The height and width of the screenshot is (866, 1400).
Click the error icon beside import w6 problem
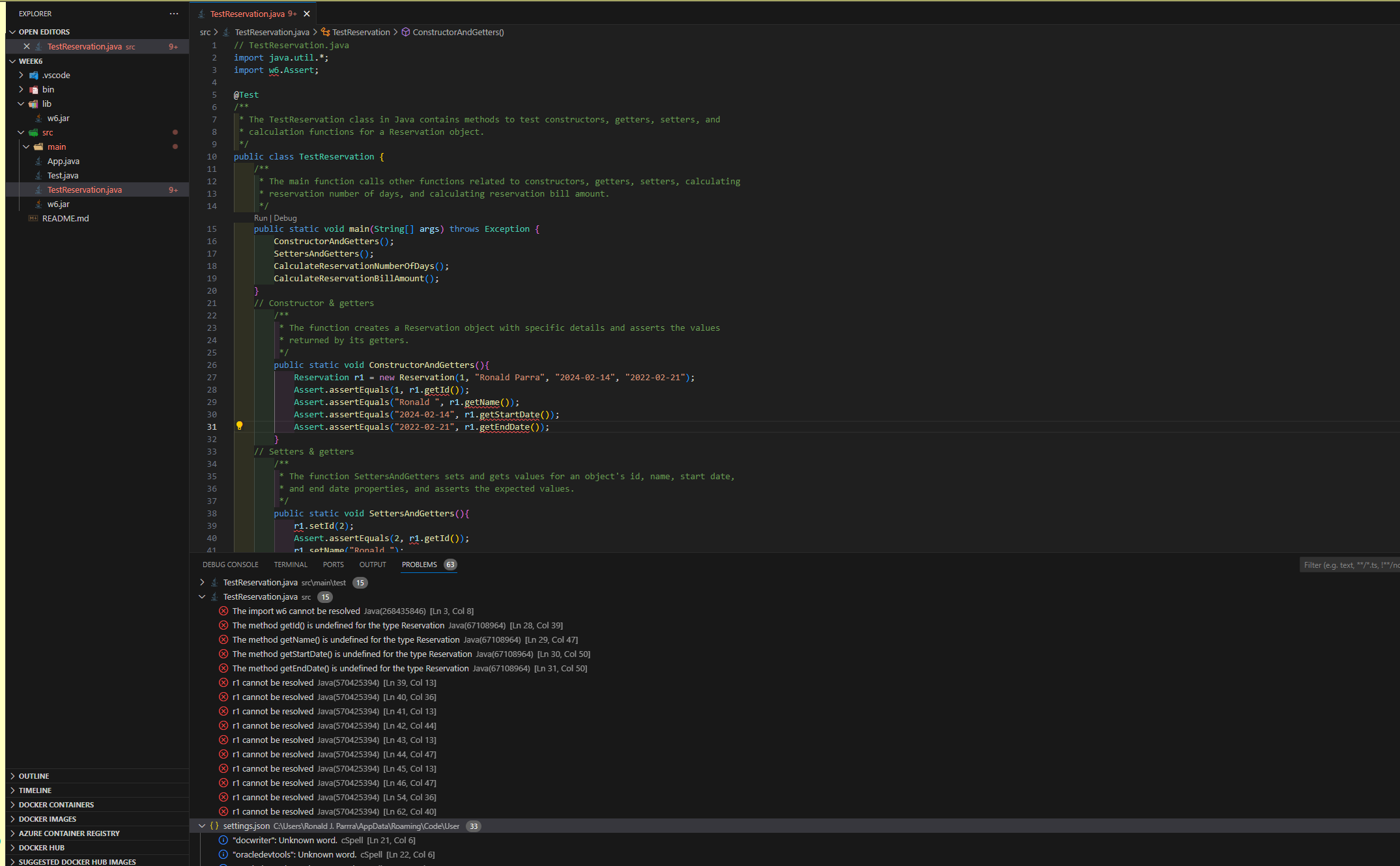(x=223, y=611)
